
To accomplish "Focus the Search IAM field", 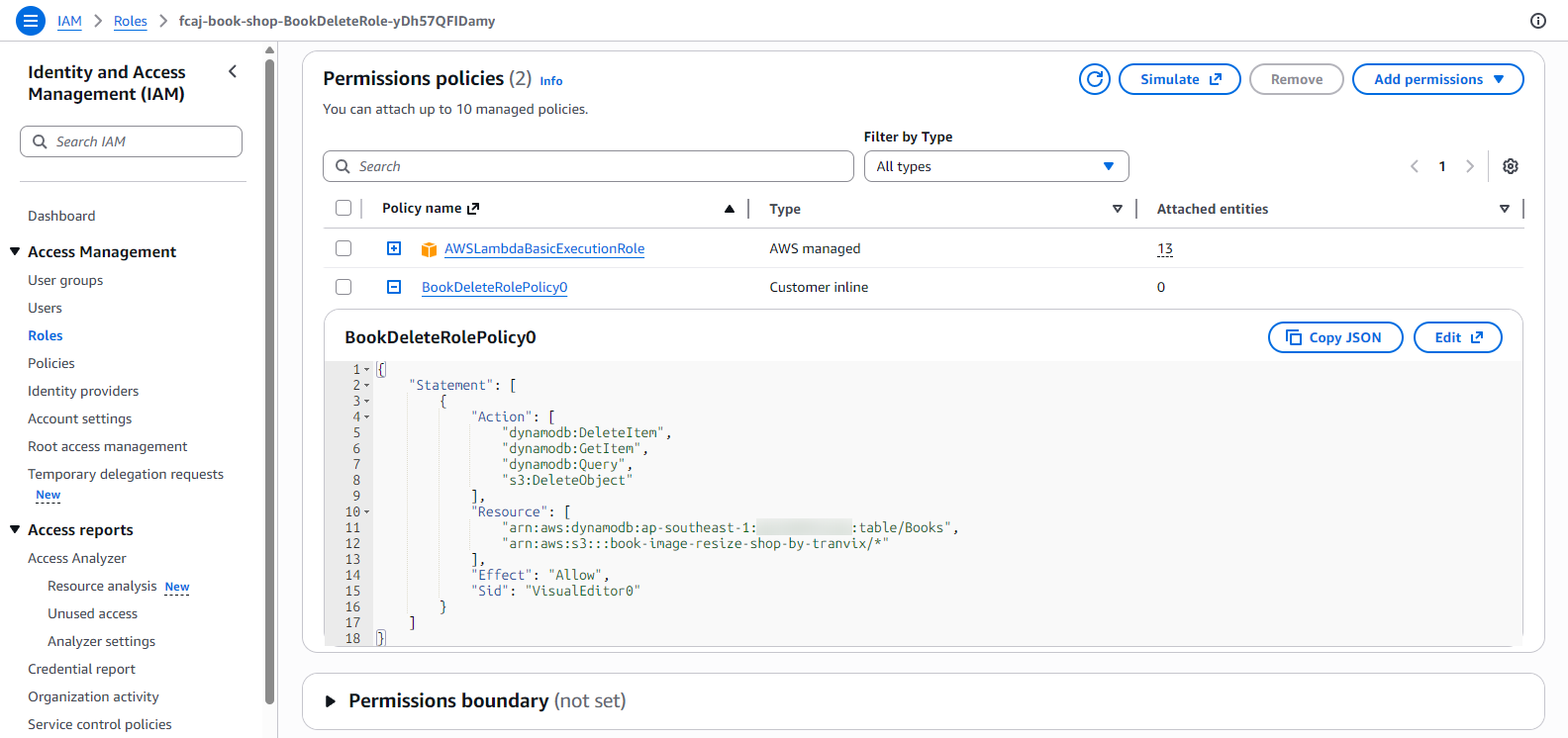I will point(131,141).
